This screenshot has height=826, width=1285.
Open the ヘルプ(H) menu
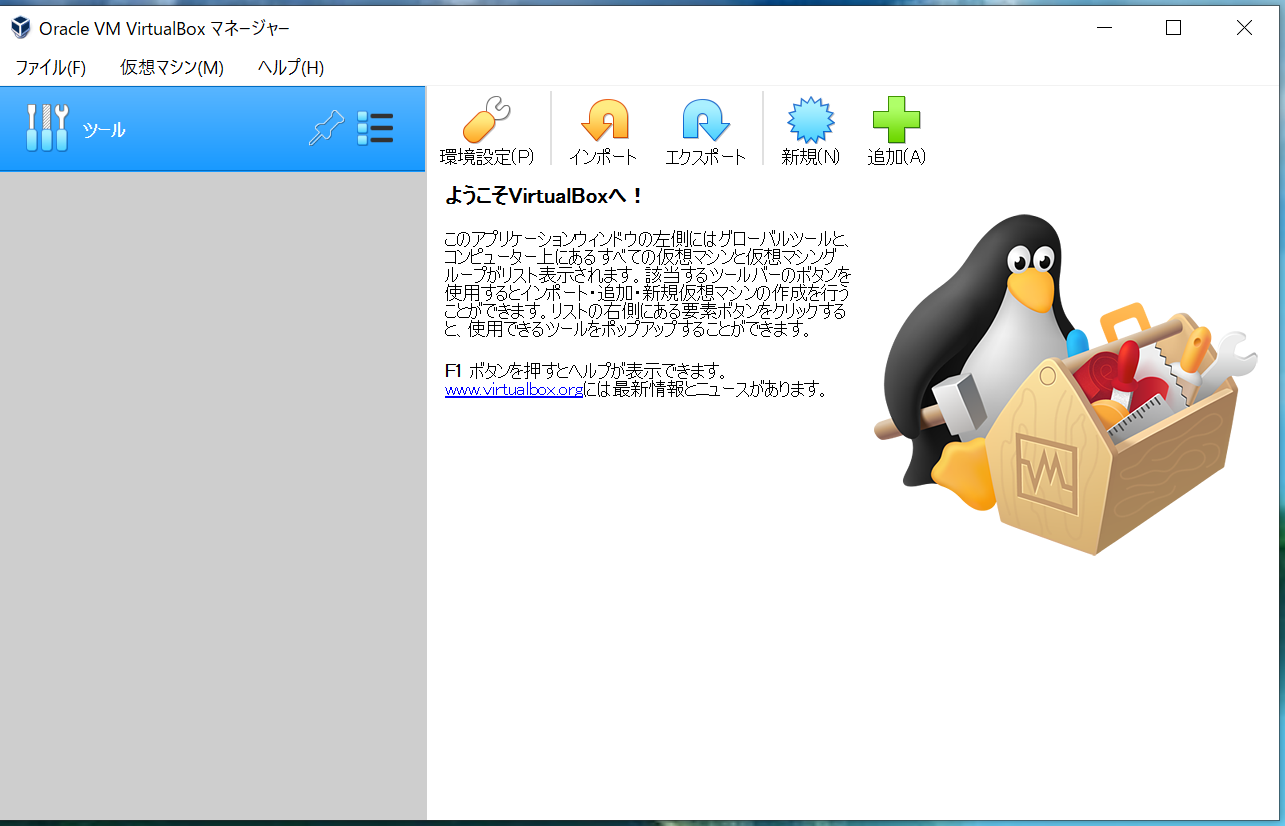click(x=291, y=67)
